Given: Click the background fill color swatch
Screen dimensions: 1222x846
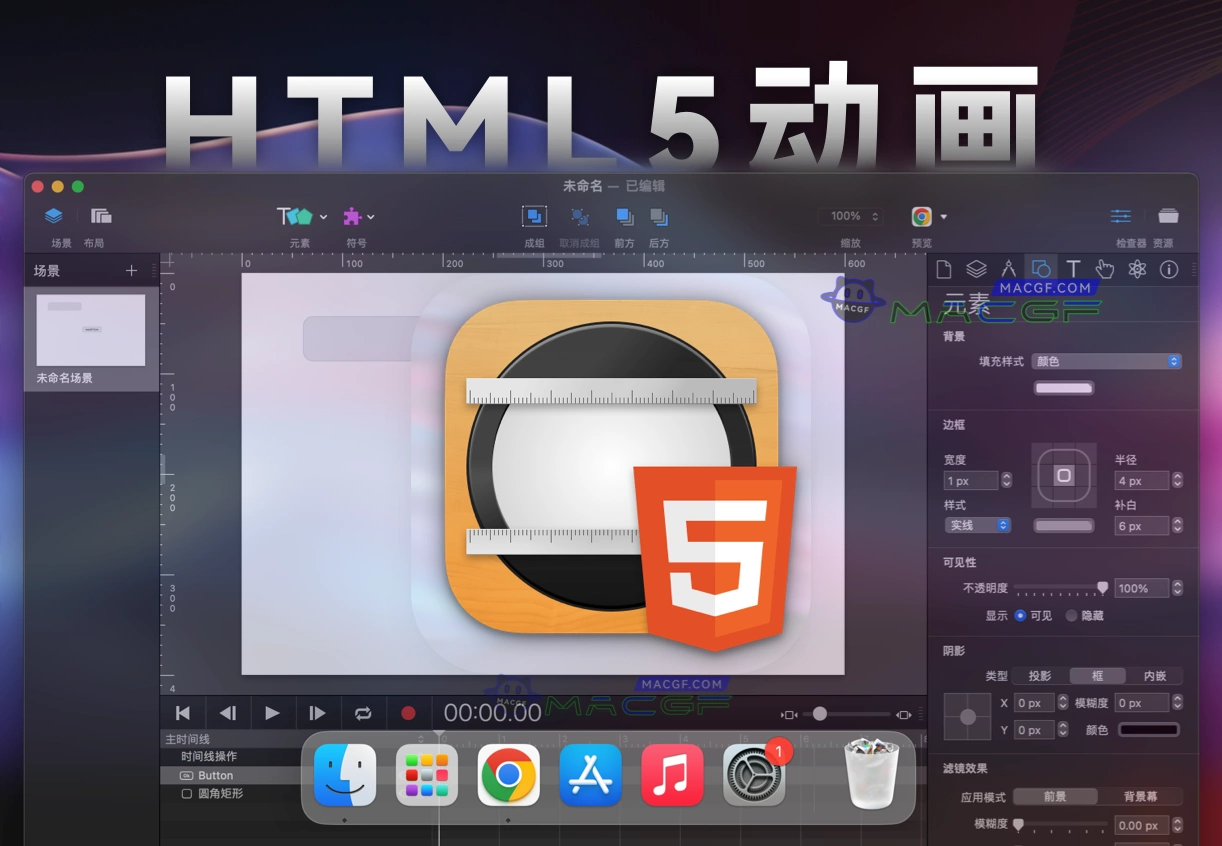Looking at the screenshot, I should click(x=1063, y=388).
